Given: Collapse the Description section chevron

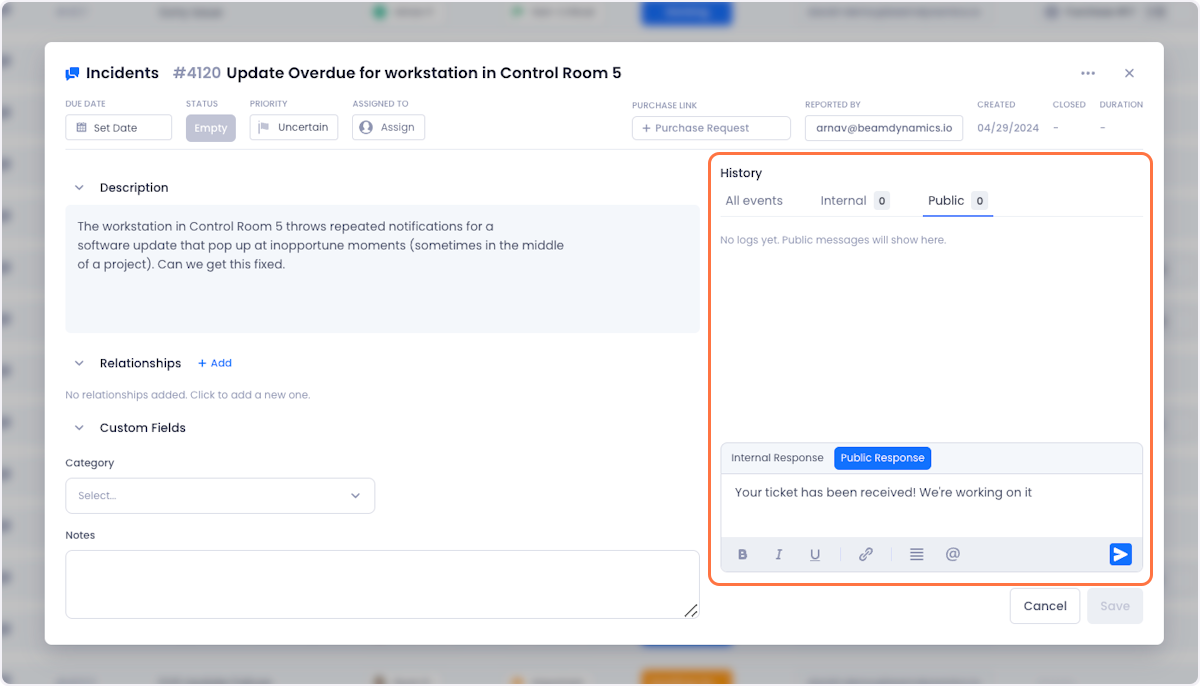Looking at the screenshot, I should [x=79, y=188].
